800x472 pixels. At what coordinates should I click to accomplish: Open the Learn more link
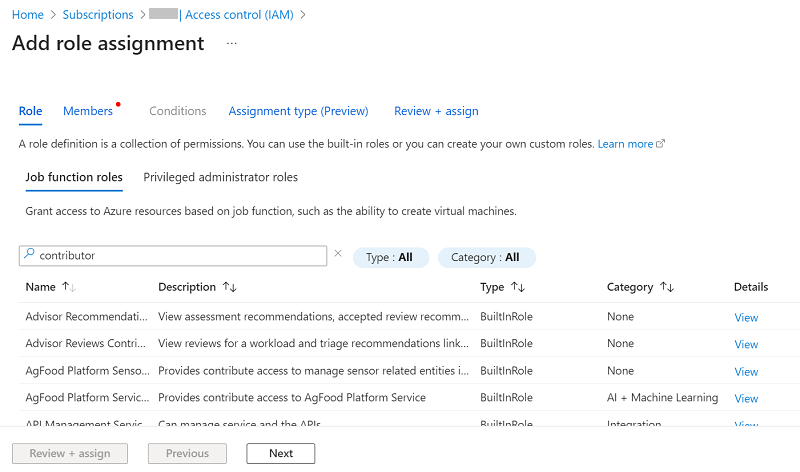625,144
